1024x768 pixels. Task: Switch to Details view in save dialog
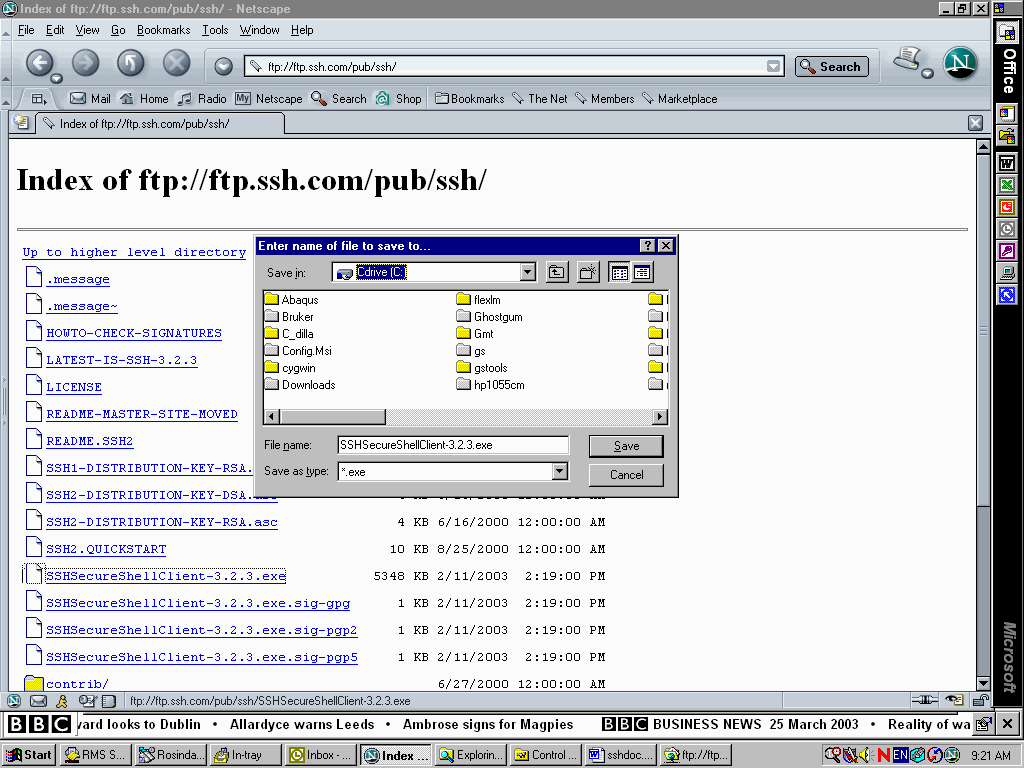pyautogui.click(x=642, y=272)
